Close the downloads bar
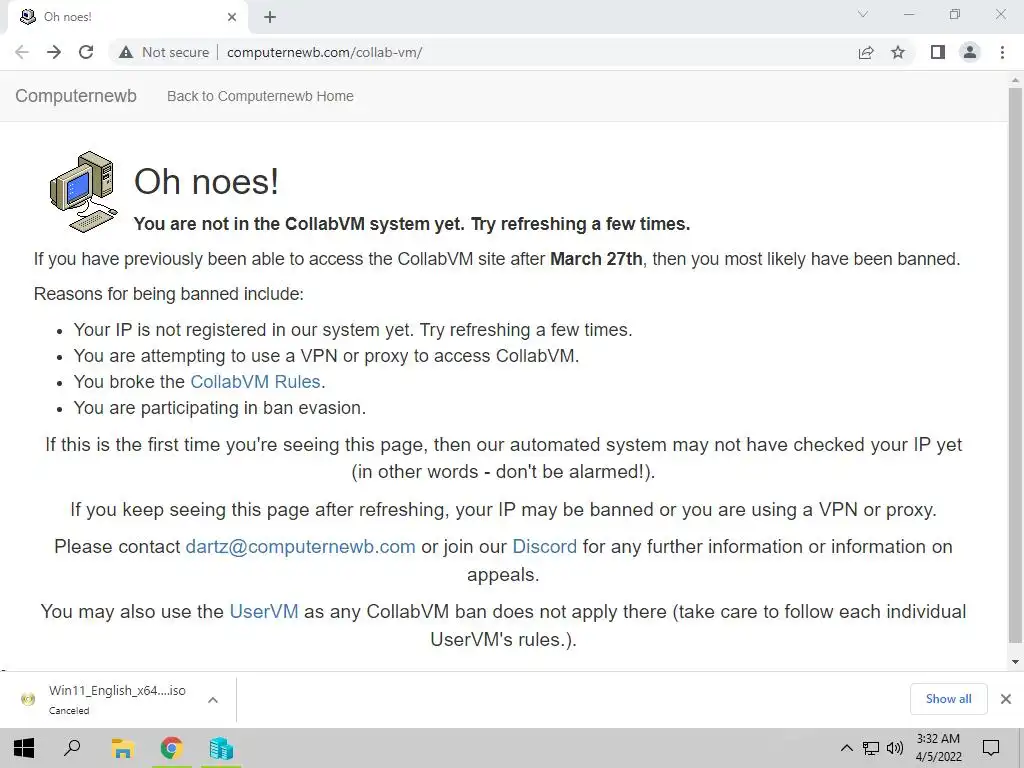 coord(1006,699)
